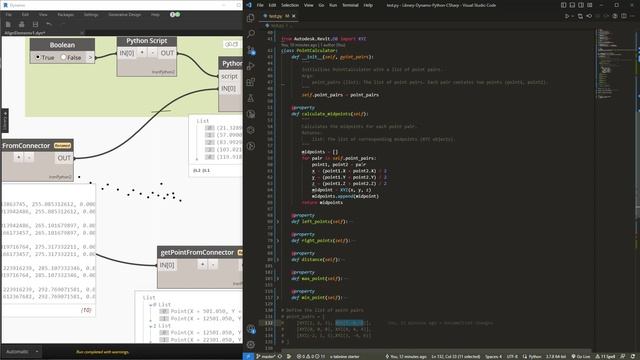Close the test.py editor tab

294,16
